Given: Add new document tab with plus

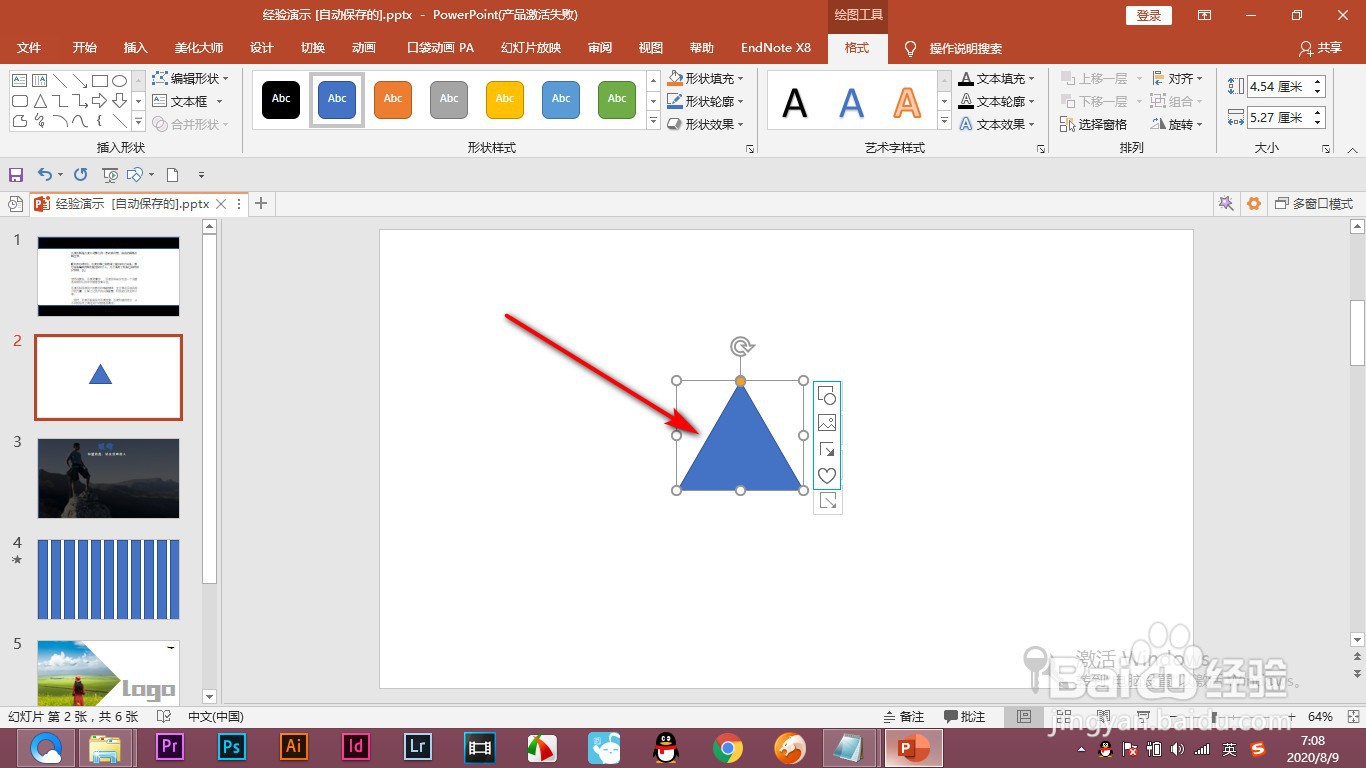Looking at the screenshot, I should click(261, 203).
